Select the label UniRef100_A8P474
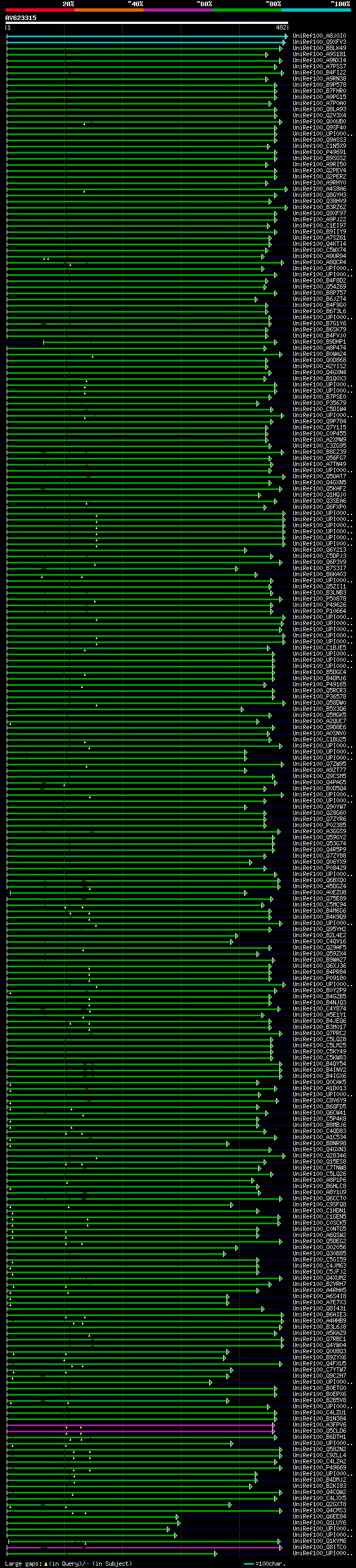 pos(319,348)
